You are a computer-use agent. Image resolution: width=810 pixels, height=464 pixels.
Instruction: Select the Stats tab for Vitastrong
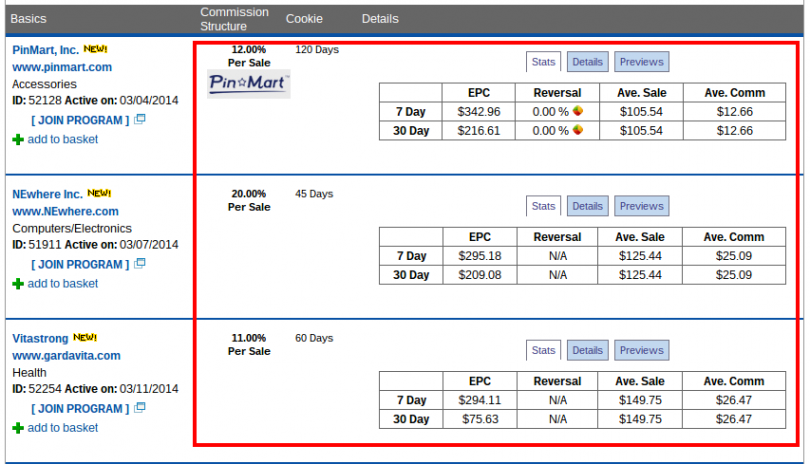pos(543,350)
